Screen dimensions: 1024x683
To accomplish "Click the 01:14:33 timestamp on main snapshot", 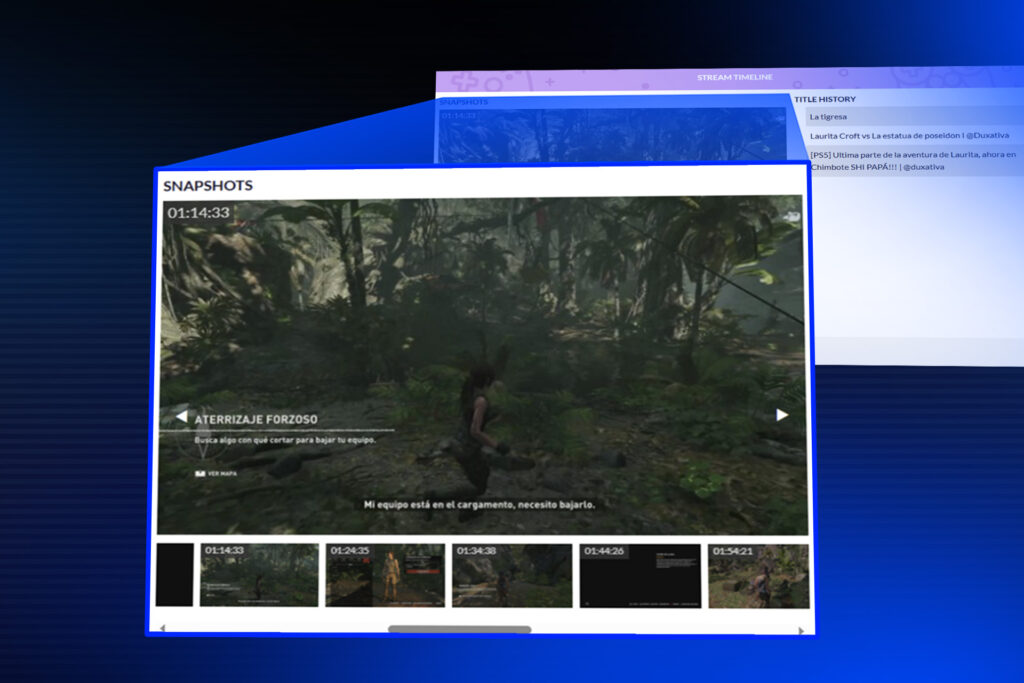I will [x=199, y=213].
